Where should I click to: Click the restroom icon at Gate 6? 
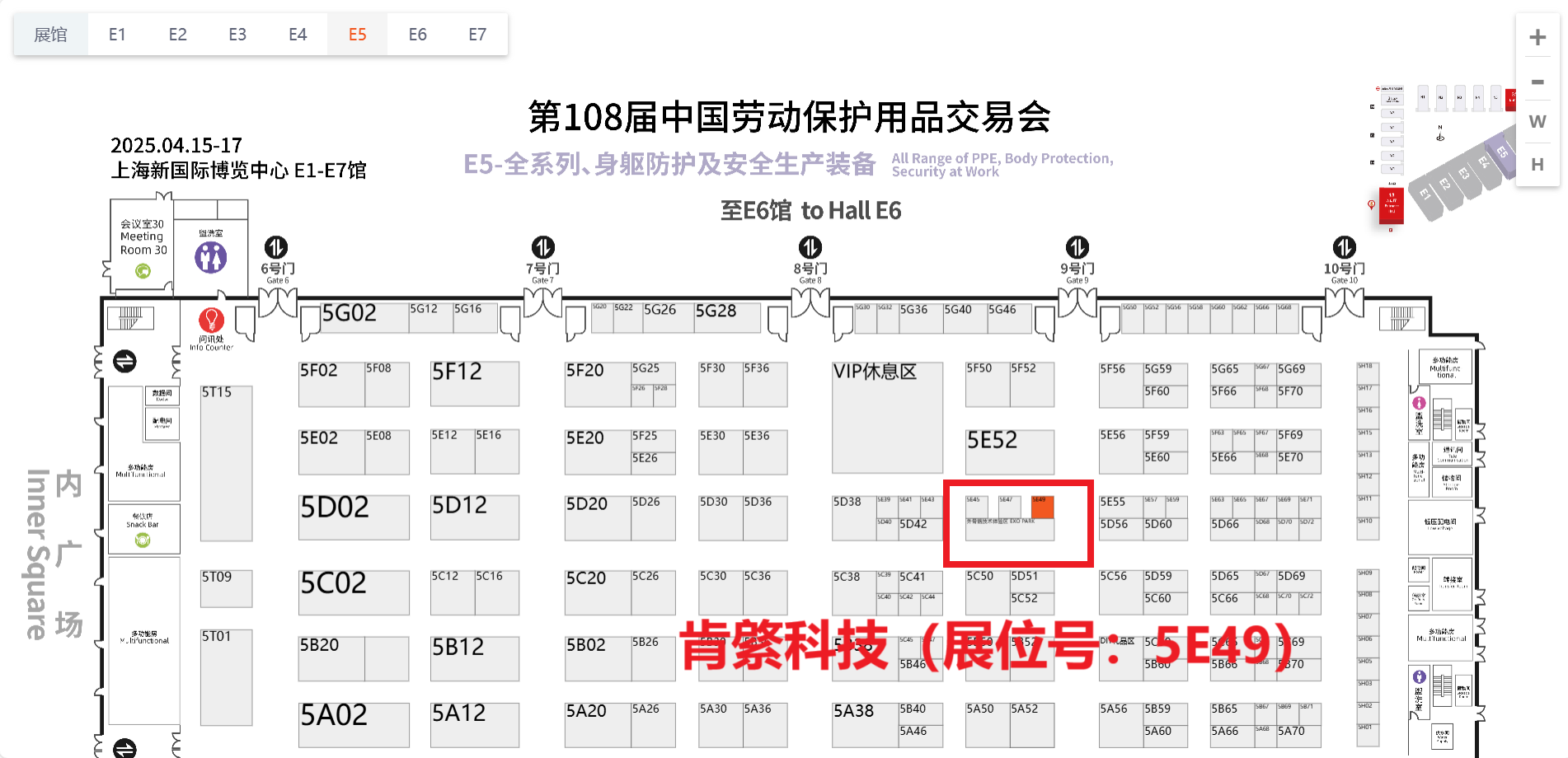coord(278,247)
